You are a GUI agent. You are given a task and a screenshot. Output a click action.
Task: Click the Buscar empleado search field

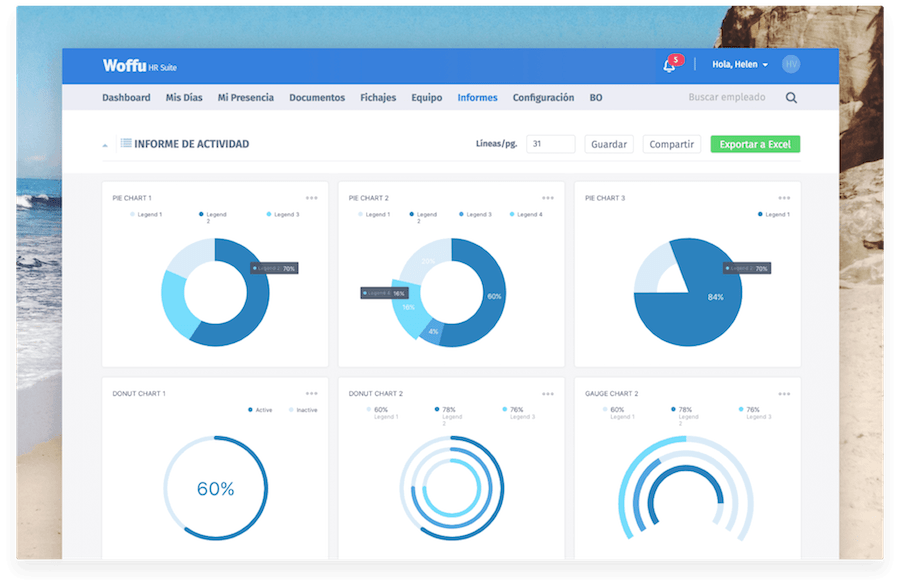click(x=727, y=98)
